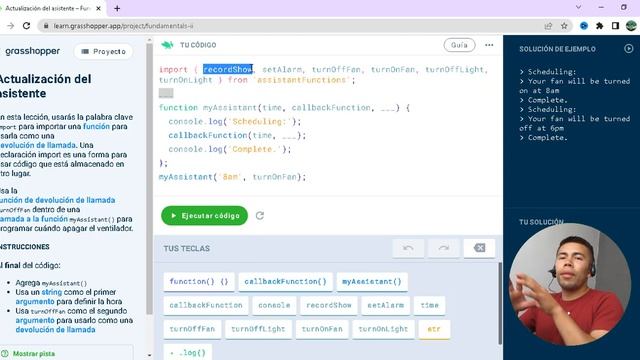Click 'turnOnFan' in the myAssistant call
The height and width of the screenshot is (360, 640).
274,177
